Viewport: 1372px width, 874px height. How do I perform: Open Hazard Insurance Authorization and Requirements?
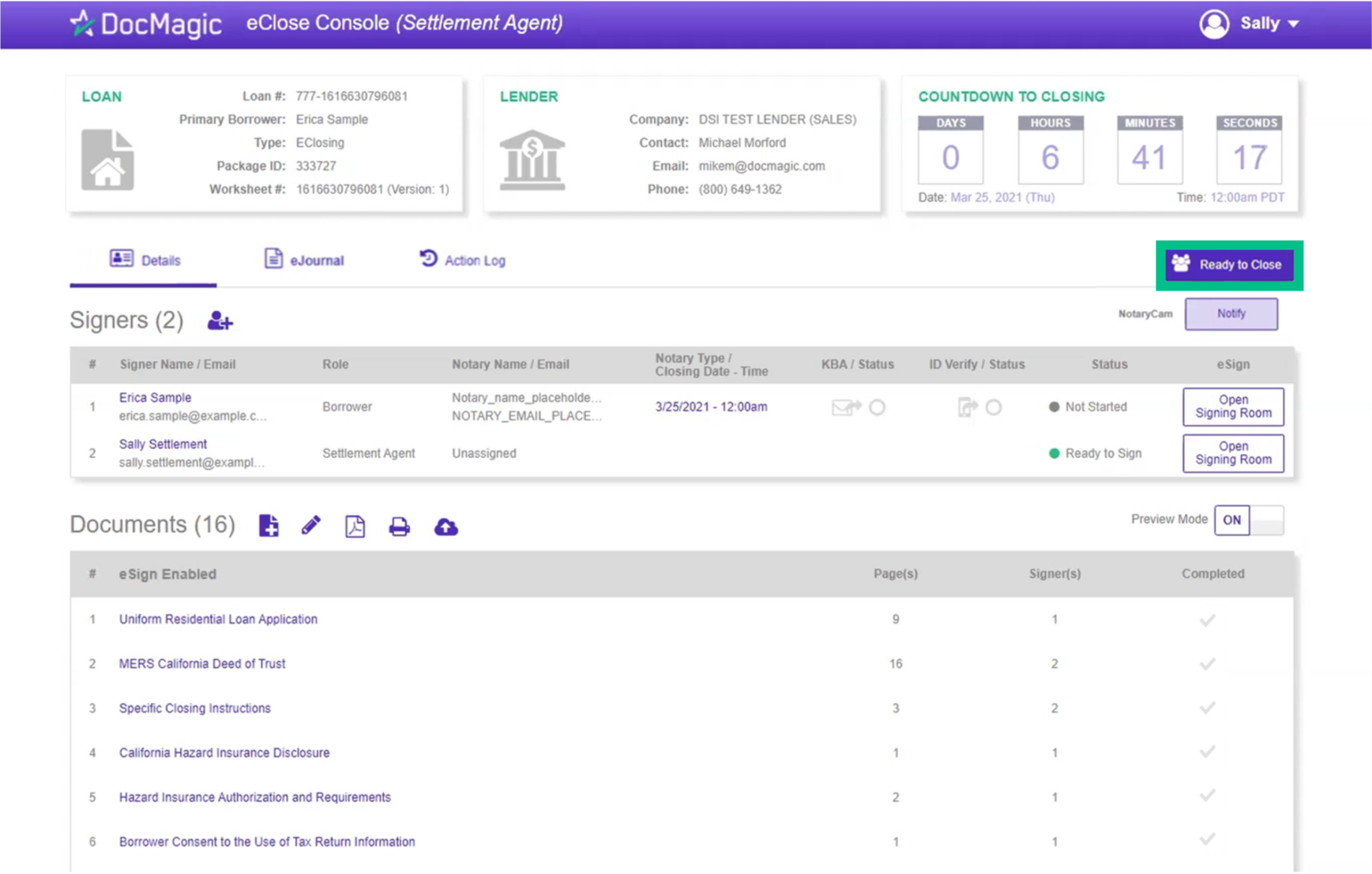(x=255, y=797)
